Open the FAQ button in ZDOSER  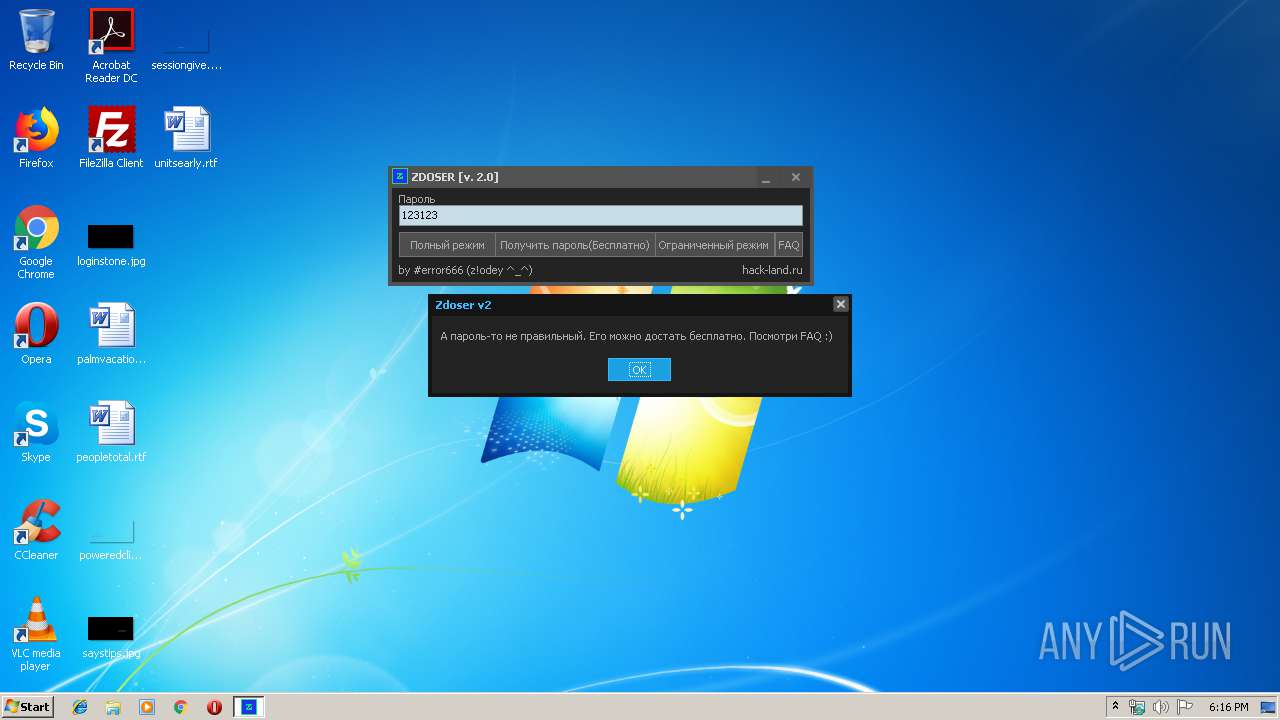coord(789,245)
